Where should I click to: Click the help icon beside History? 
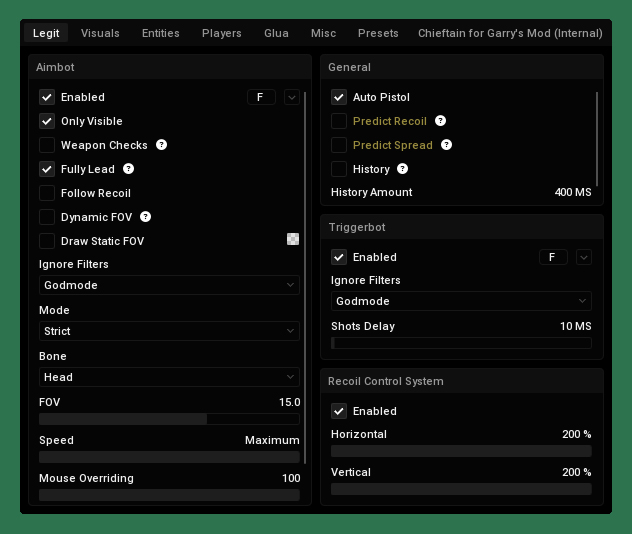point(403,169)
